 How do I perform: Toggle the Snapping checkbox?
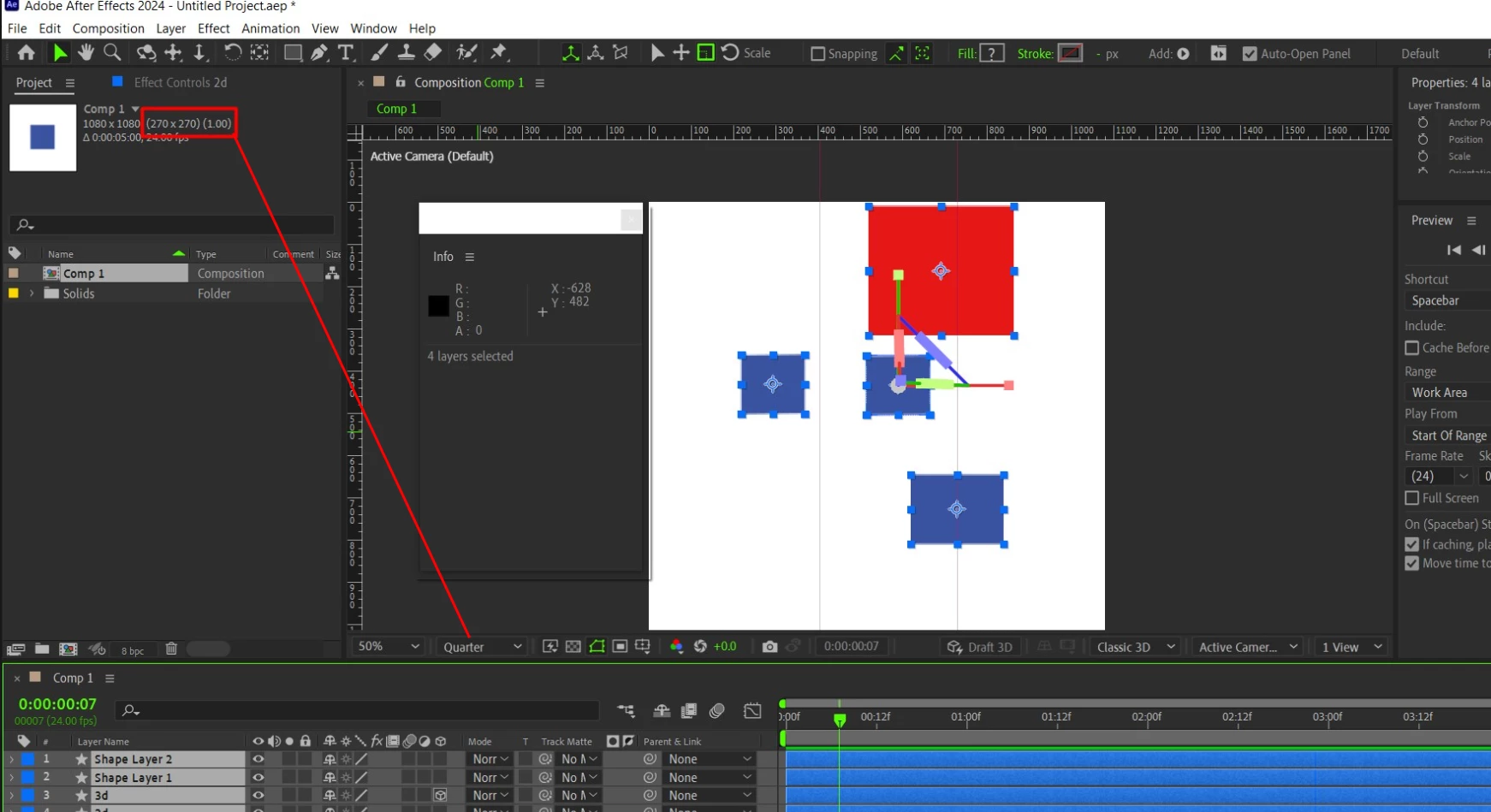click(x=818, y=54)
